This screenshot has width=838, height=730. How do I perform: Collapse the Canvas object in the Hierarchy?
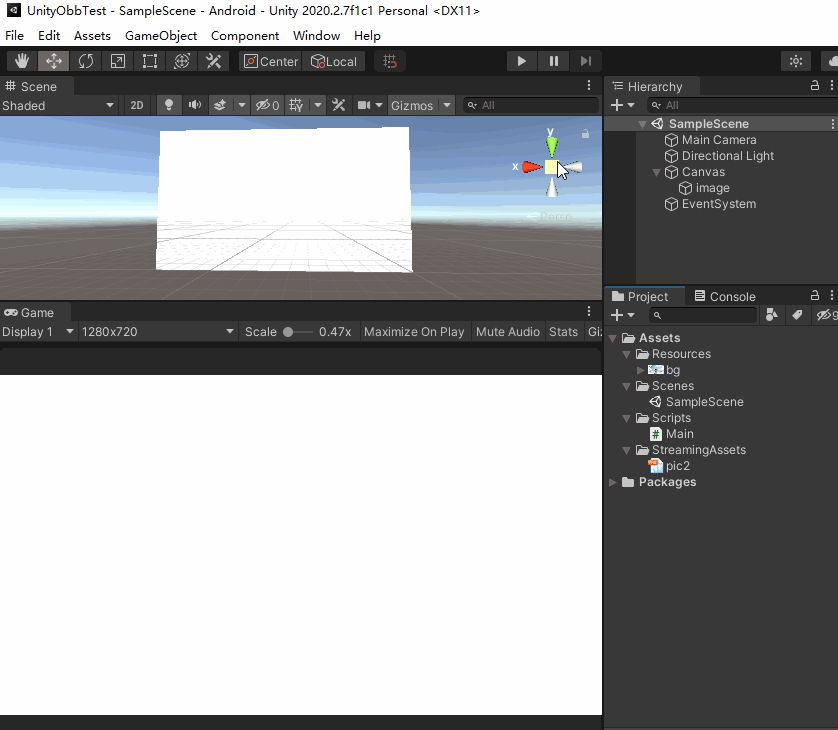pyautogui.click(x=657, y=171)
